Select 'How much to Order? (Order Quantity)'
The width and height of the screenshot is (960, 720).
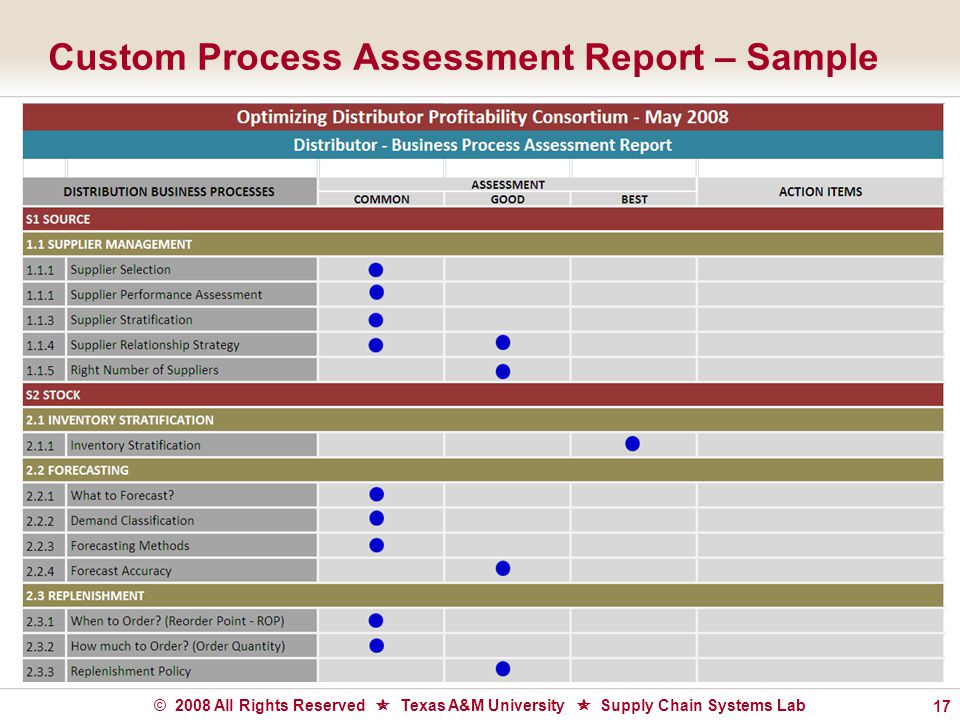[x=178, y=646]
